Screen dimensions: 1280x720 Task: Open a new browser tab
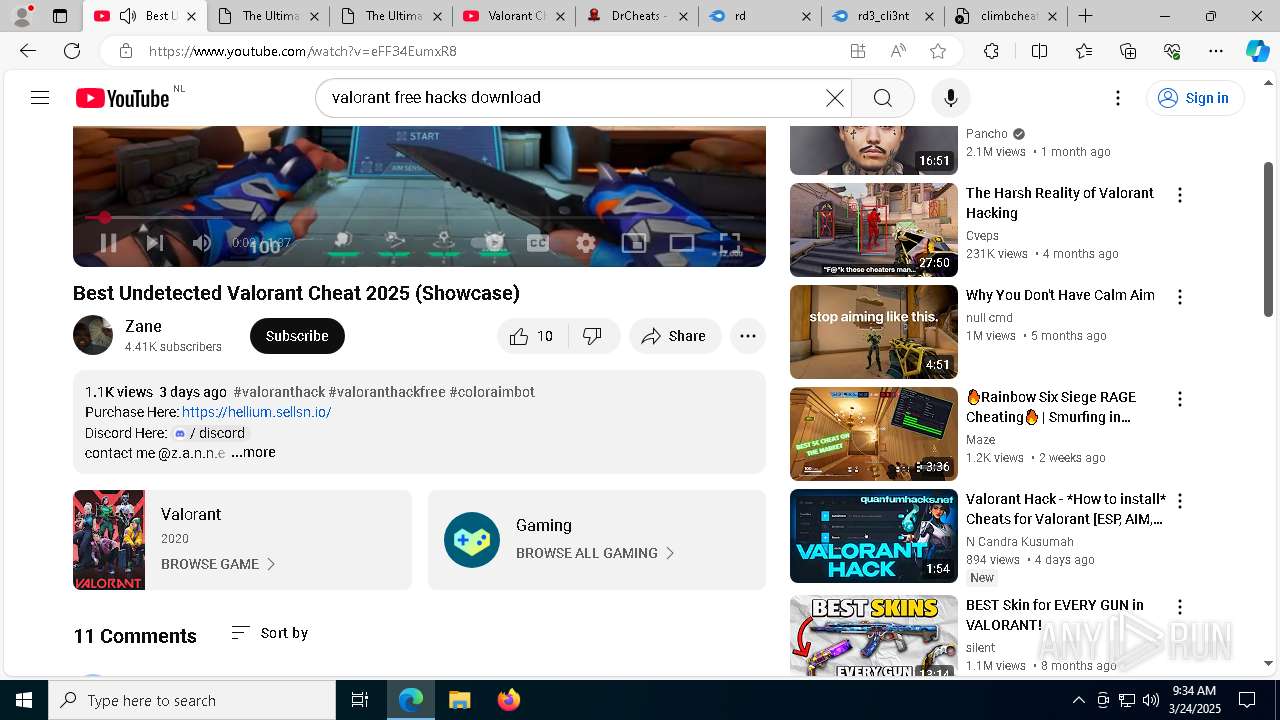[x=1085, y=16]
